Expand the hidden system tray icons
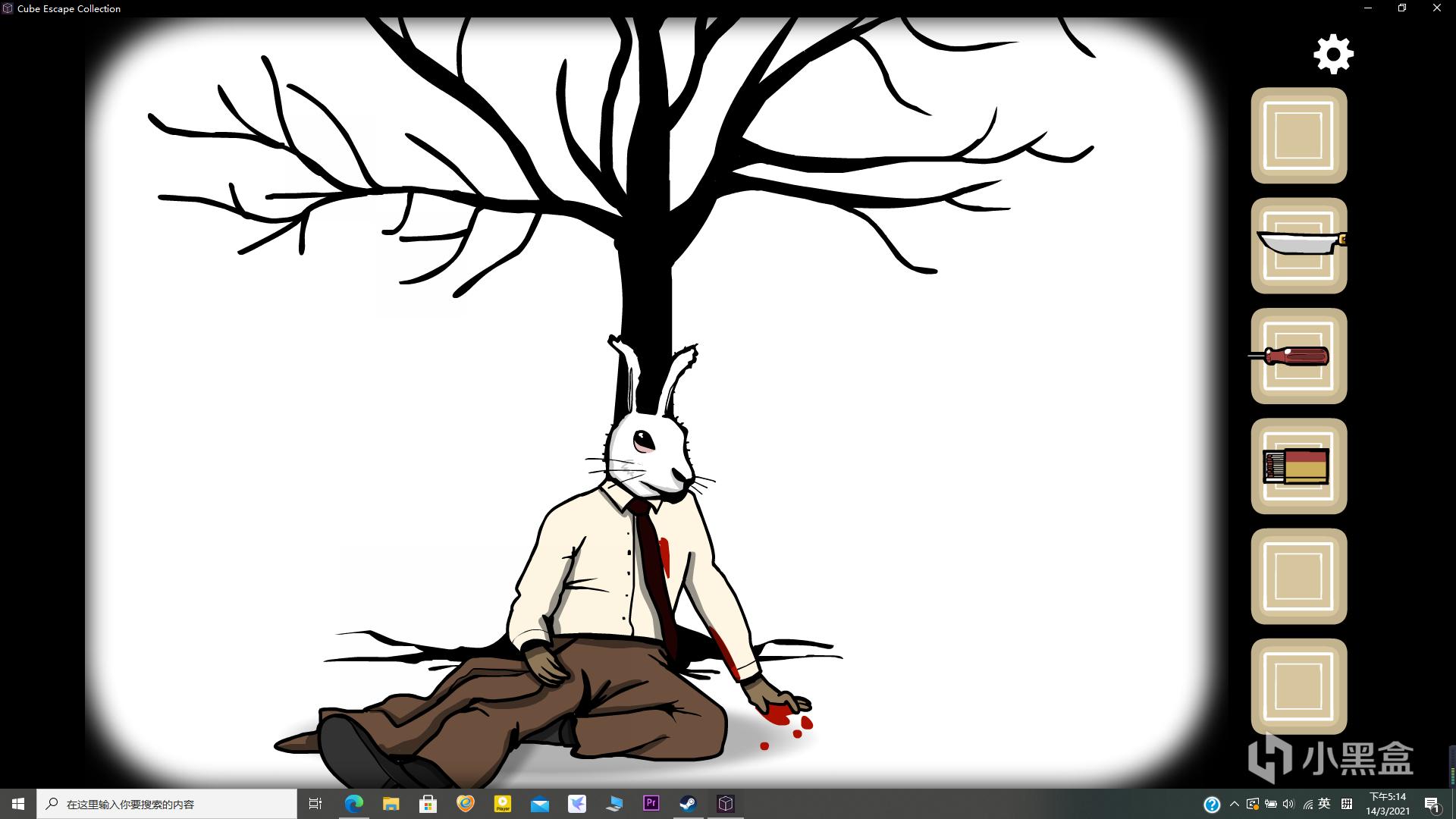Screen dimensions: 1456x819 point(1234,804)
